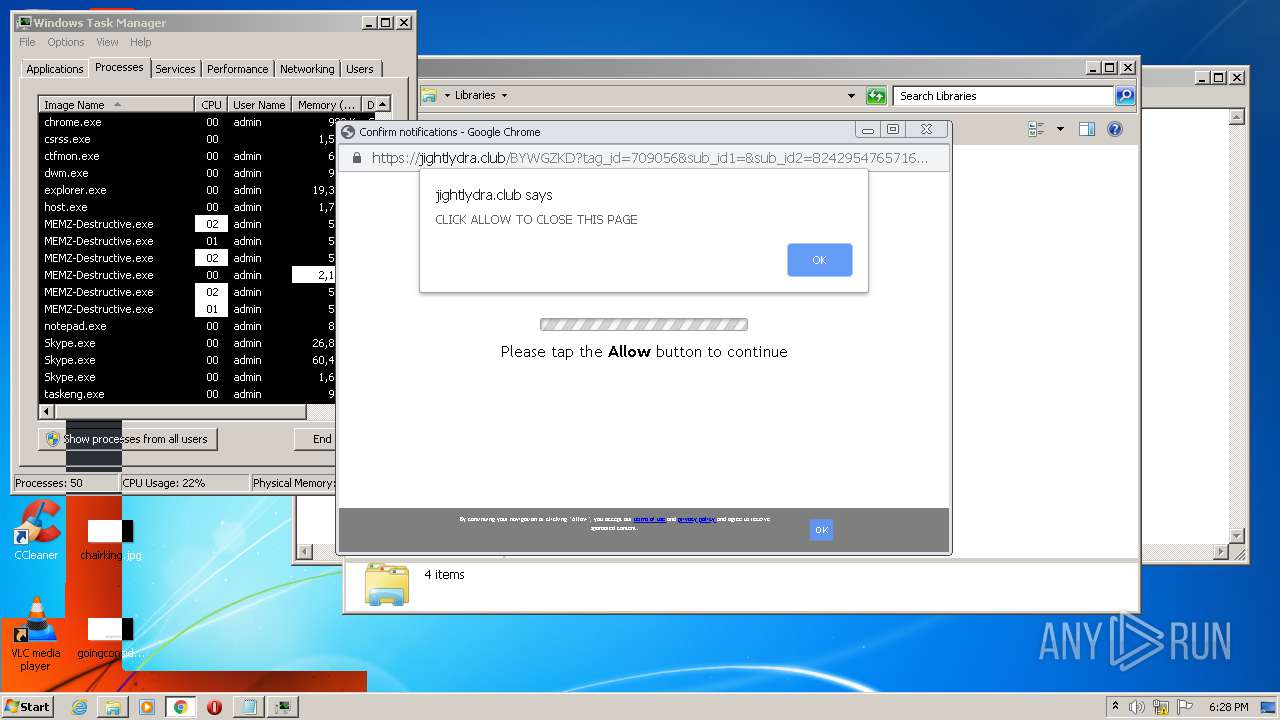The image size is (1280, 720).
Task: Click Show processes from all users
Action: tap(127, 439)
